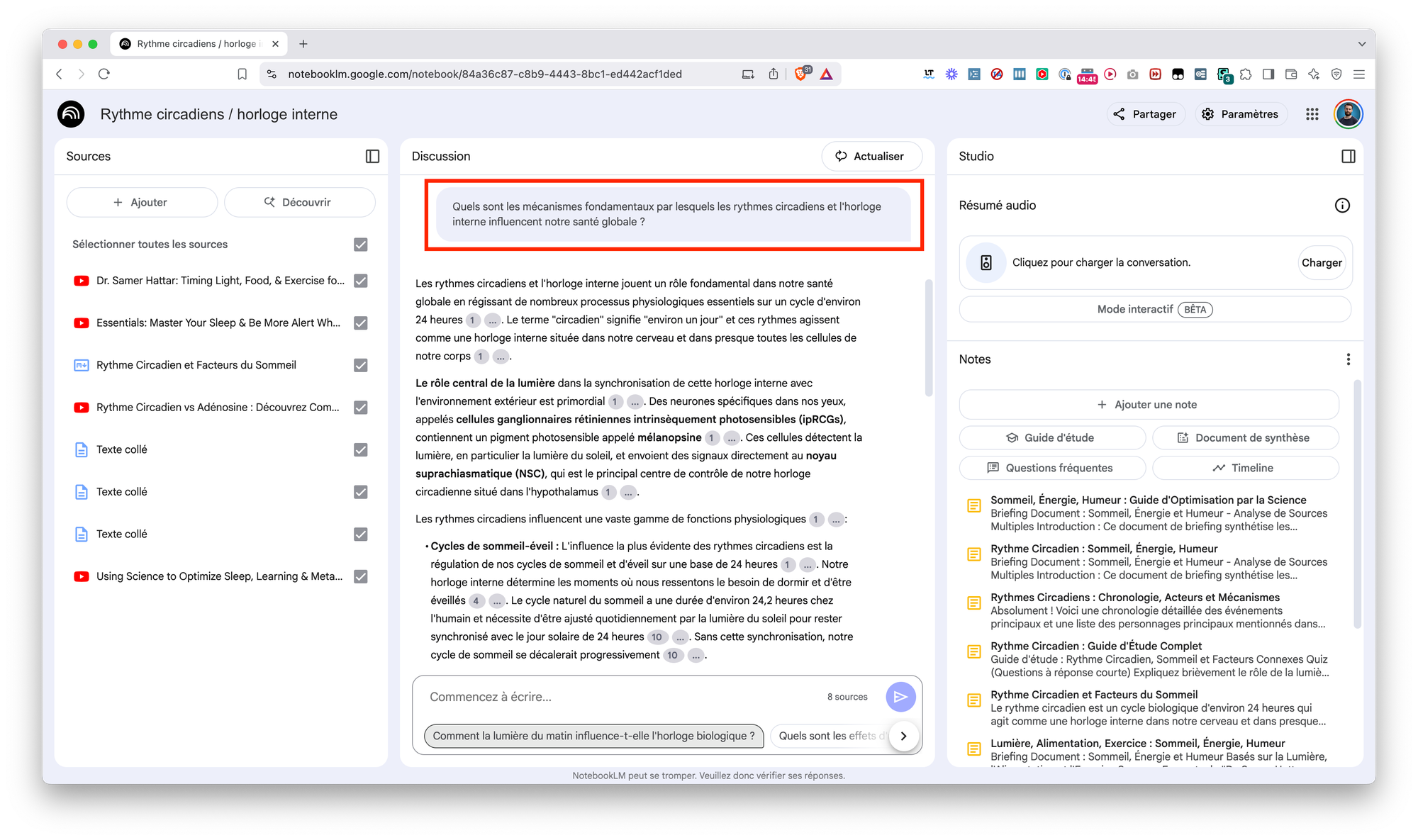Go forward with the browser forward arrow
Viewport: 1418px width, 840px height.
[82, 74]
